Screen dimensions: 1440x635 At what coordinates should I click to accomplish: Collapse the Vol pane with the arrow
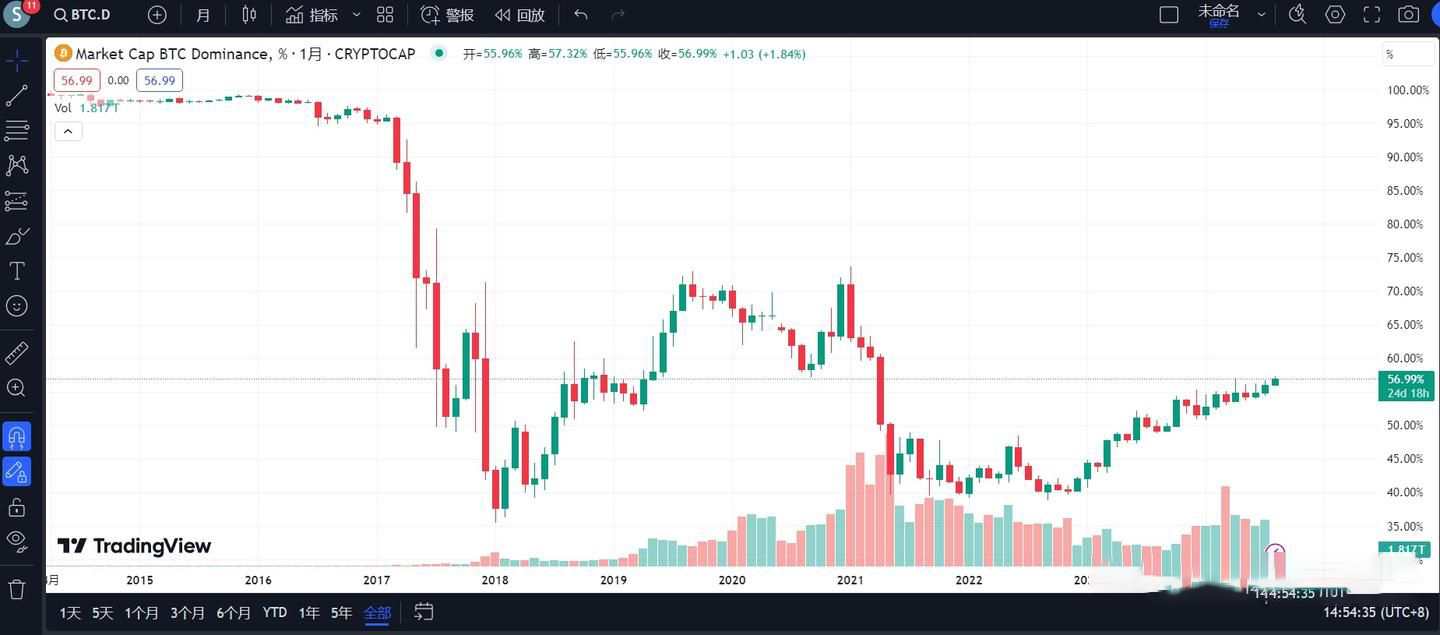pos(67,130)
